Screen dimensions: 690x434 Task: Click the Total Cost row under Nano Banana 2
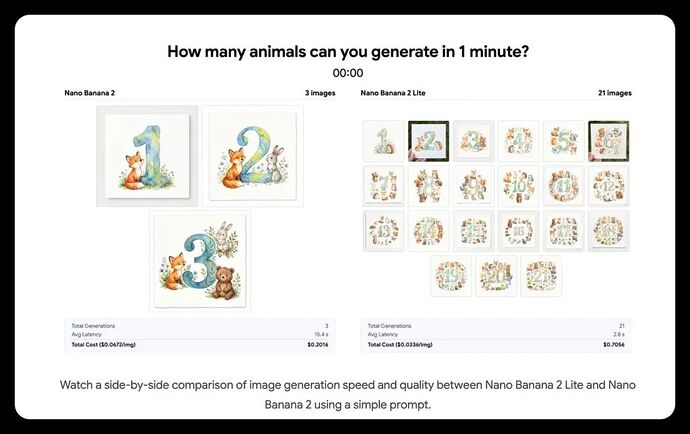tap(200, 345)
